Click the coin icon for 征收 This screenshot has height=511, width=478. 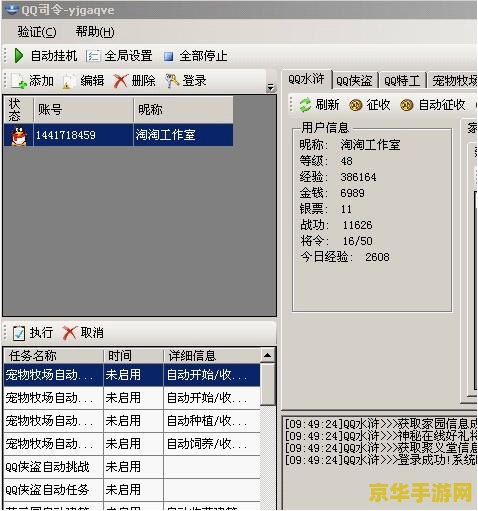[x=355, y=105]
